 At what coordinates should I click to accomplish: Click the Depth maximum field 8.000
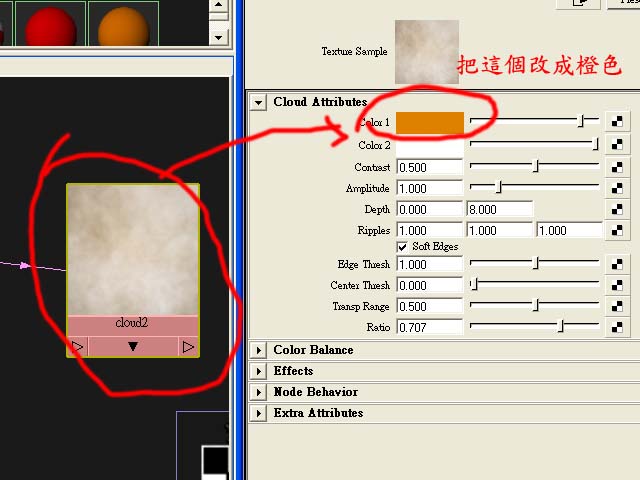500,209
